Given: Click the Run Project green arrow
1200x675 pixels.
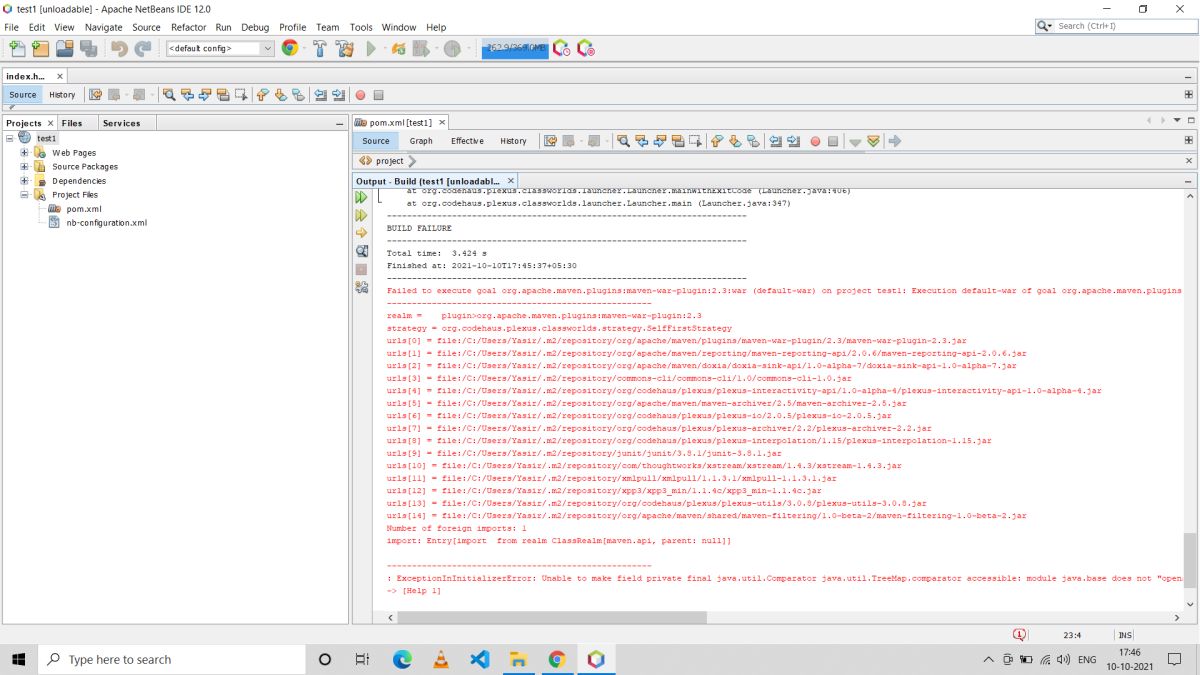Looking at the screenshot, I should [371, 48].
